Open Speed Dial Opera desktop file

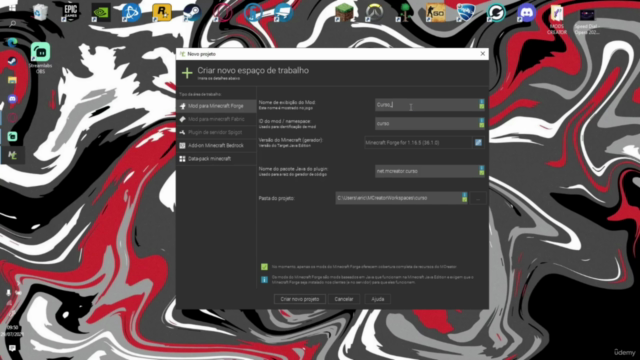click(x=587, y=21)
